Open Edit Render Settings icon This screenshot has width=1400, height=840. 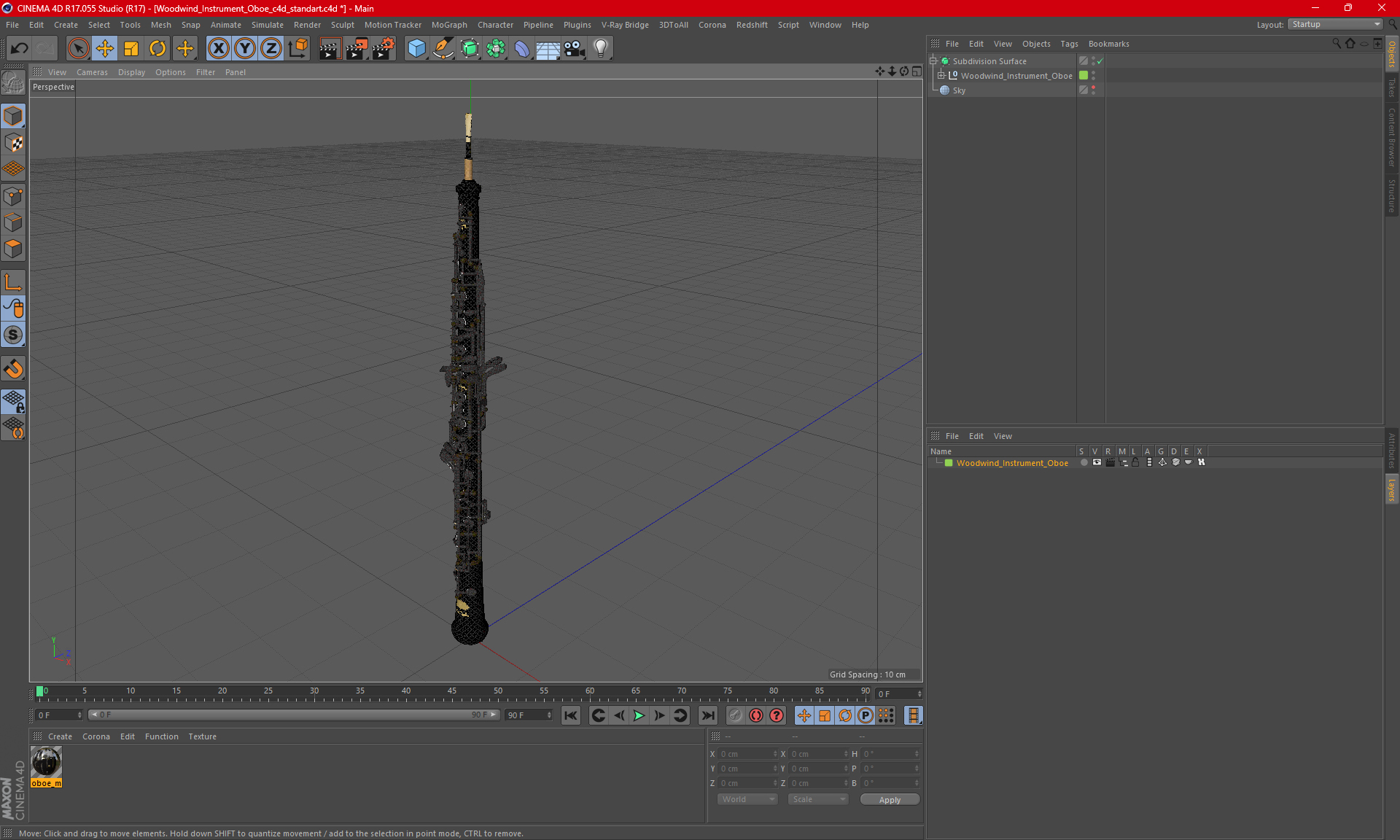click(384, 48)
